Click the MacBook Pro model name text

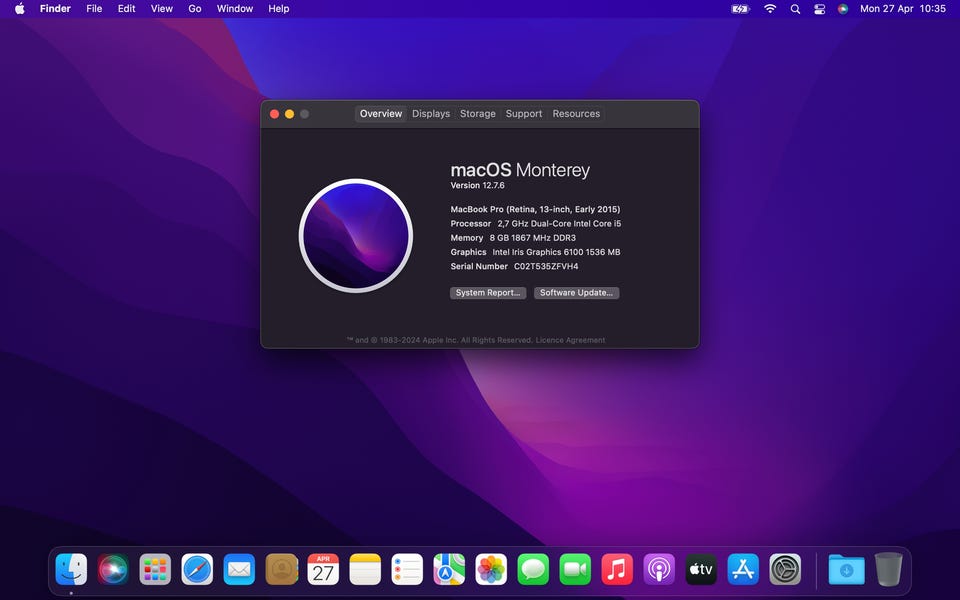[x=535, y=209]
